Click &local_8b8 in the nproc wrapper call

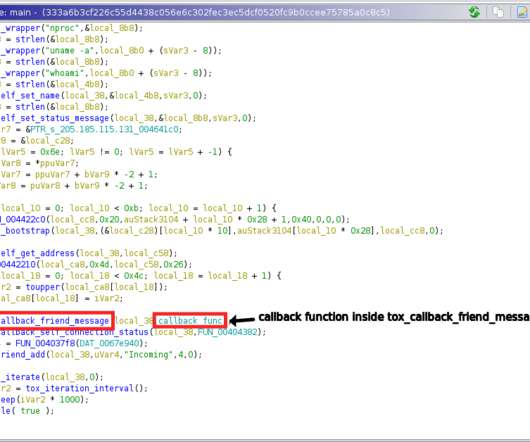click(110, 28)
